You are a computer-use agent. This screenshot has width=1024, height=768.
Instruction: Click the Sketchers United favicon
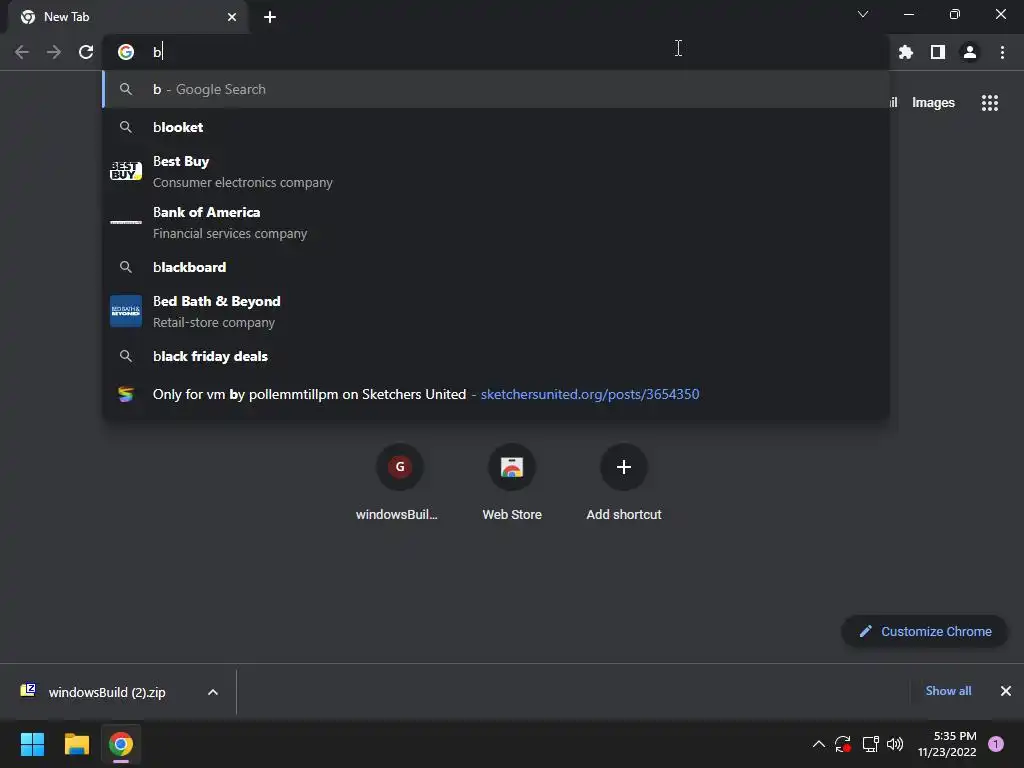point(126,394)
